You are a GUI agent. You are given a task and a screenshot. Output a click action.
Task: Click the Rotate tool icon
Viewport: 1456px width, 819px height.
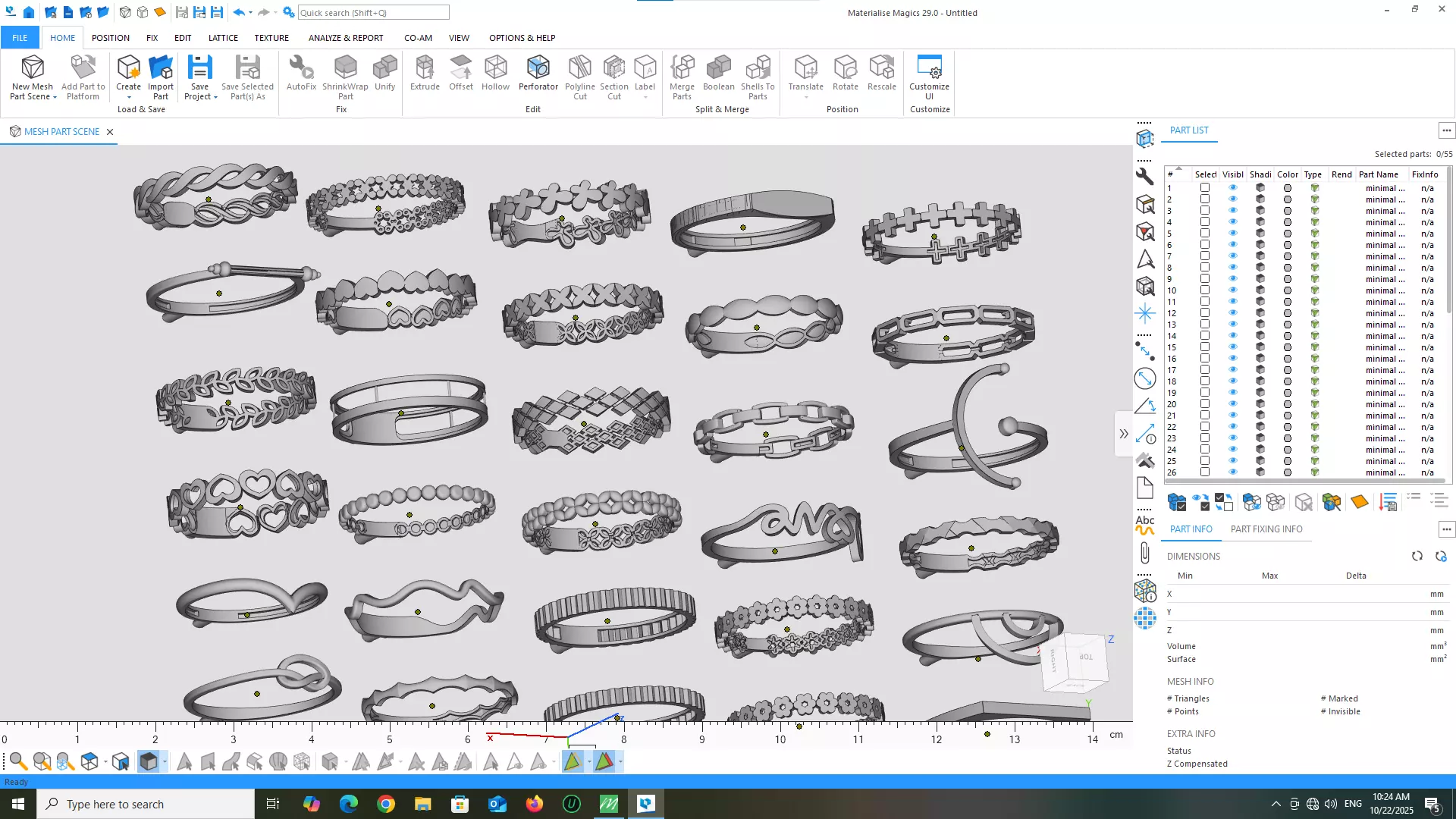coord(845,67)
